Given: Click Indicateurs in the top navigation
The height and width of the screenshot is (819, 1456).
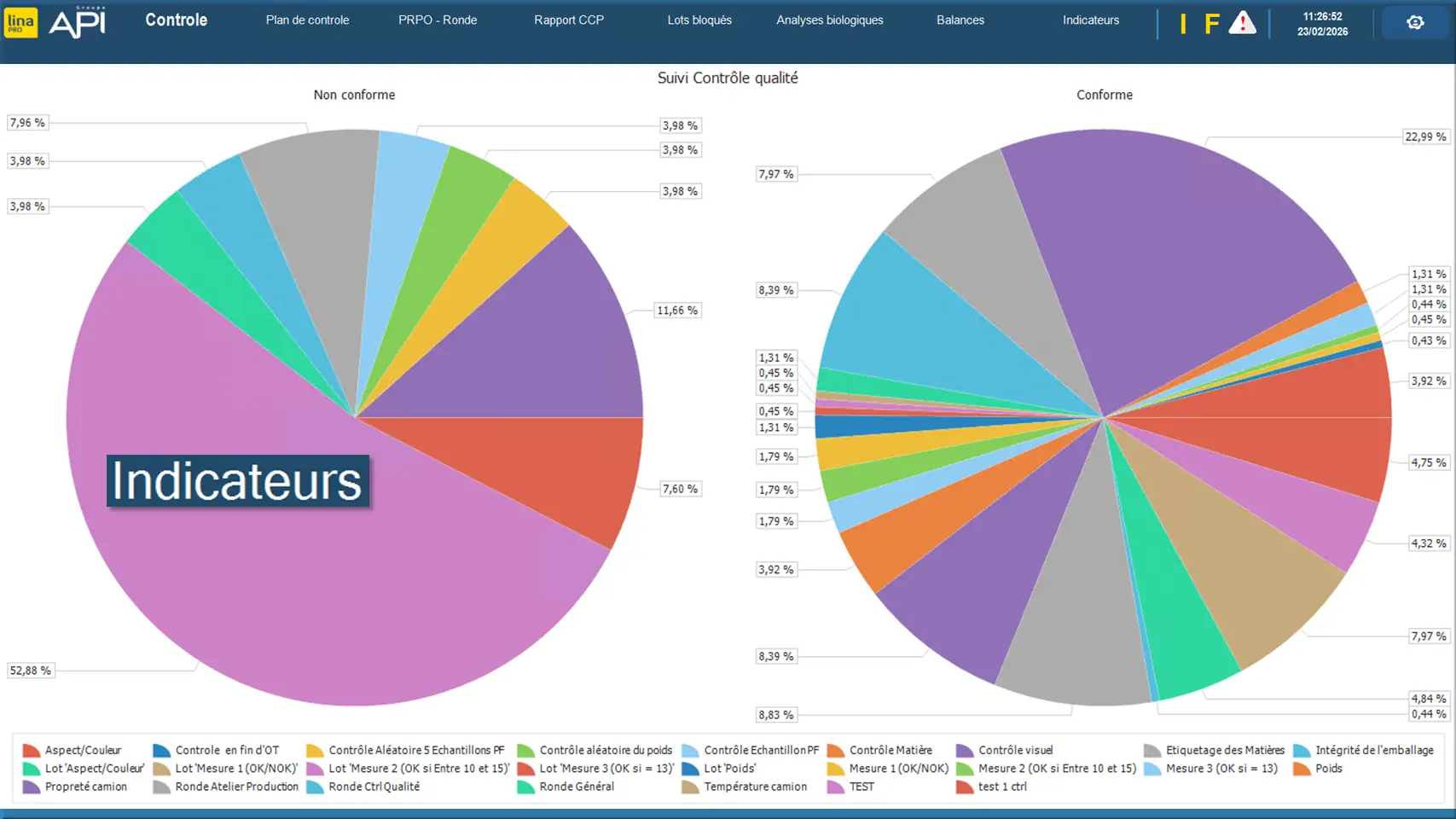Looking at the screenshot, I should pyautogui.click(x=1091, y=20).
